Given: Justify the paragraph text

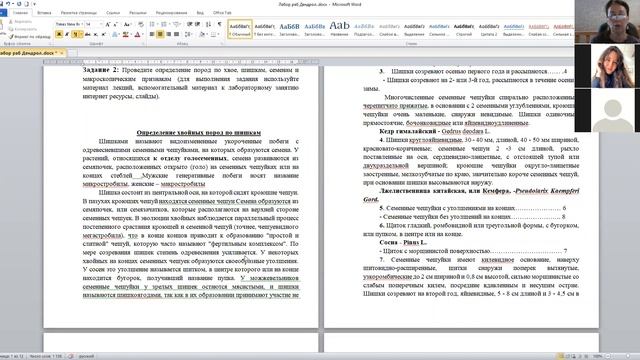Looking at the screenshot, I should pyautogui.click(x=176, y=34).
